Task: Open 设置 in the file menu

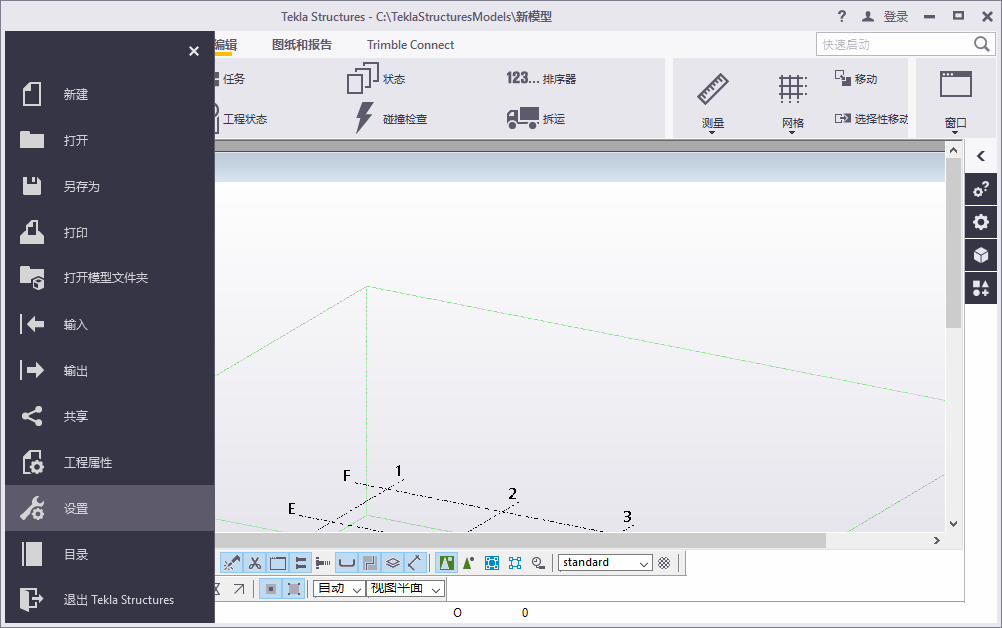Action: [x=110, y=509]
